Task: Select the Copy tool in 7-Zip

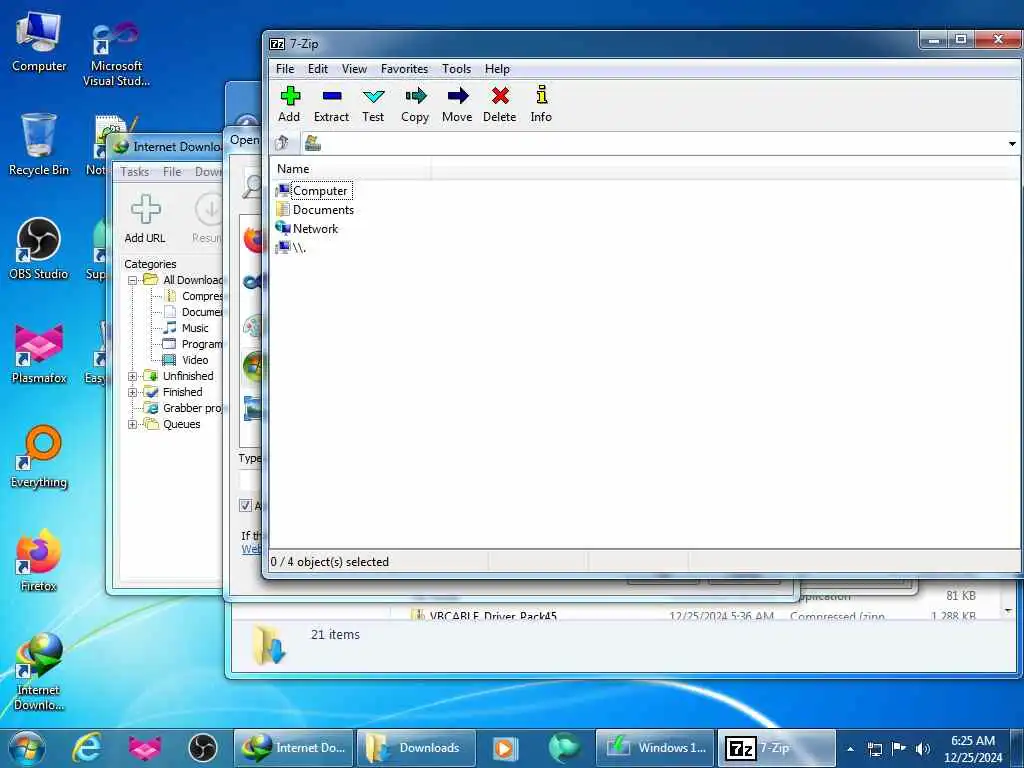Action: point(415,104)
